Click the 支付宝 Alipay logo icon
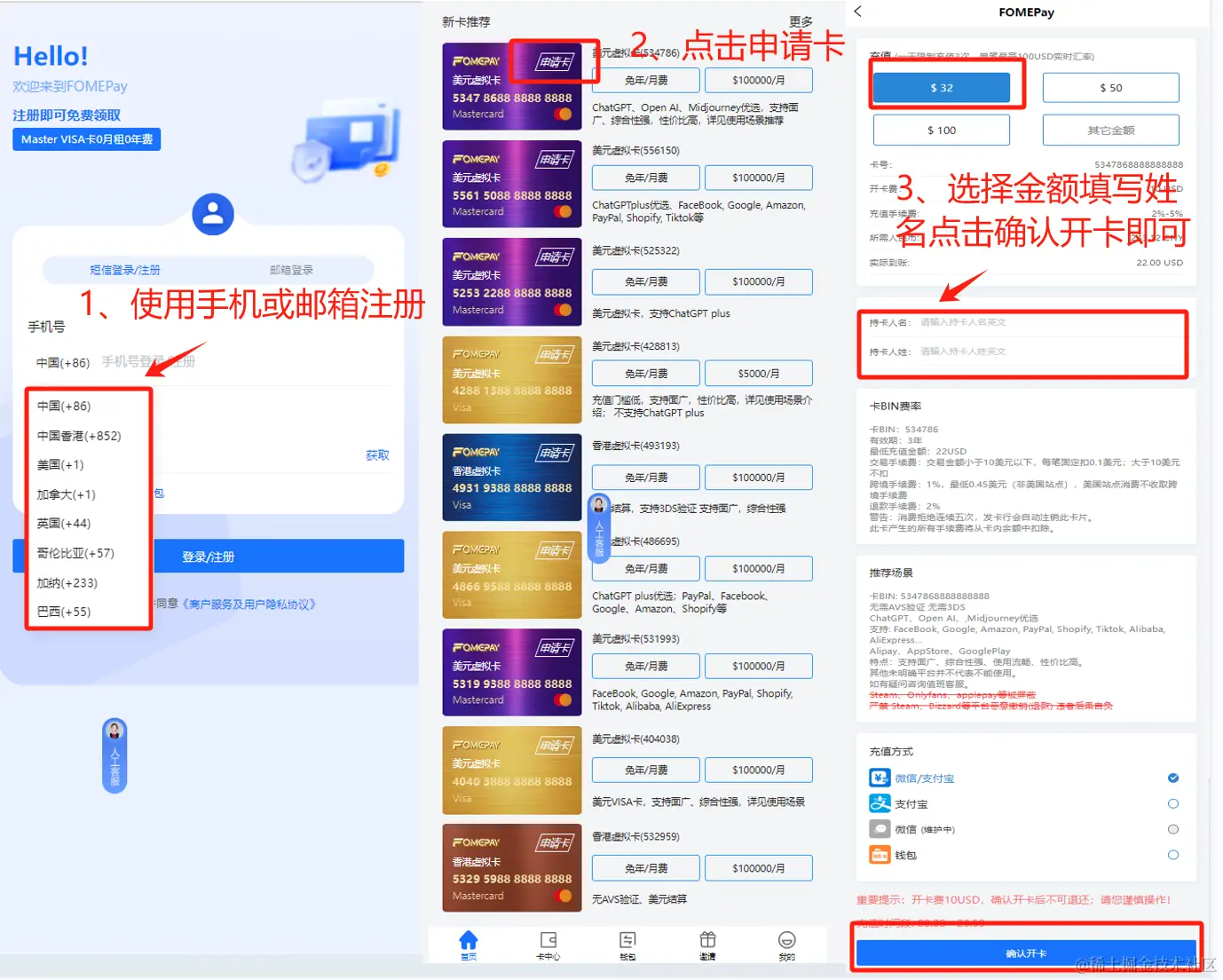This screenshot has width=1223, height=980. tap(880, 803)
